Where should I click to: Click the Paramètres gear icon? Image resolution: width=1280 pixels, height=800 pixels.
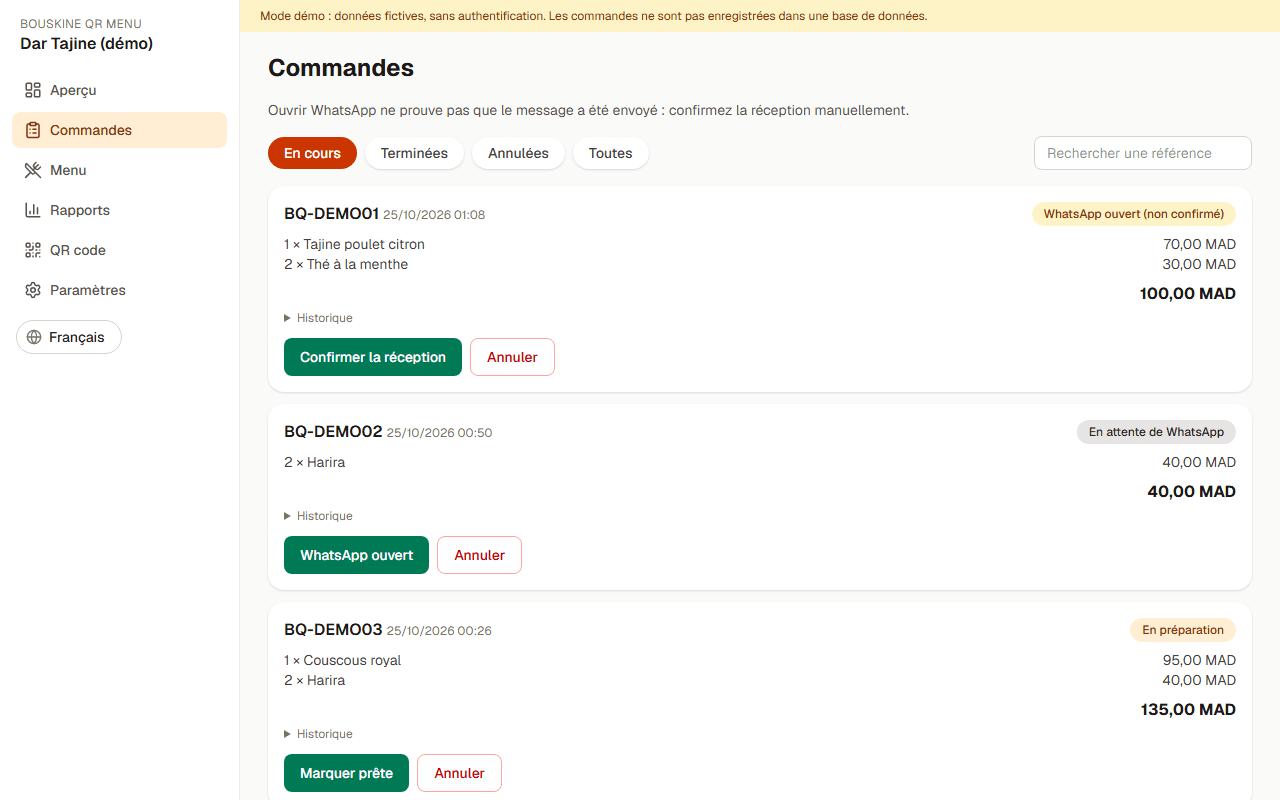[x=33, y=290]
